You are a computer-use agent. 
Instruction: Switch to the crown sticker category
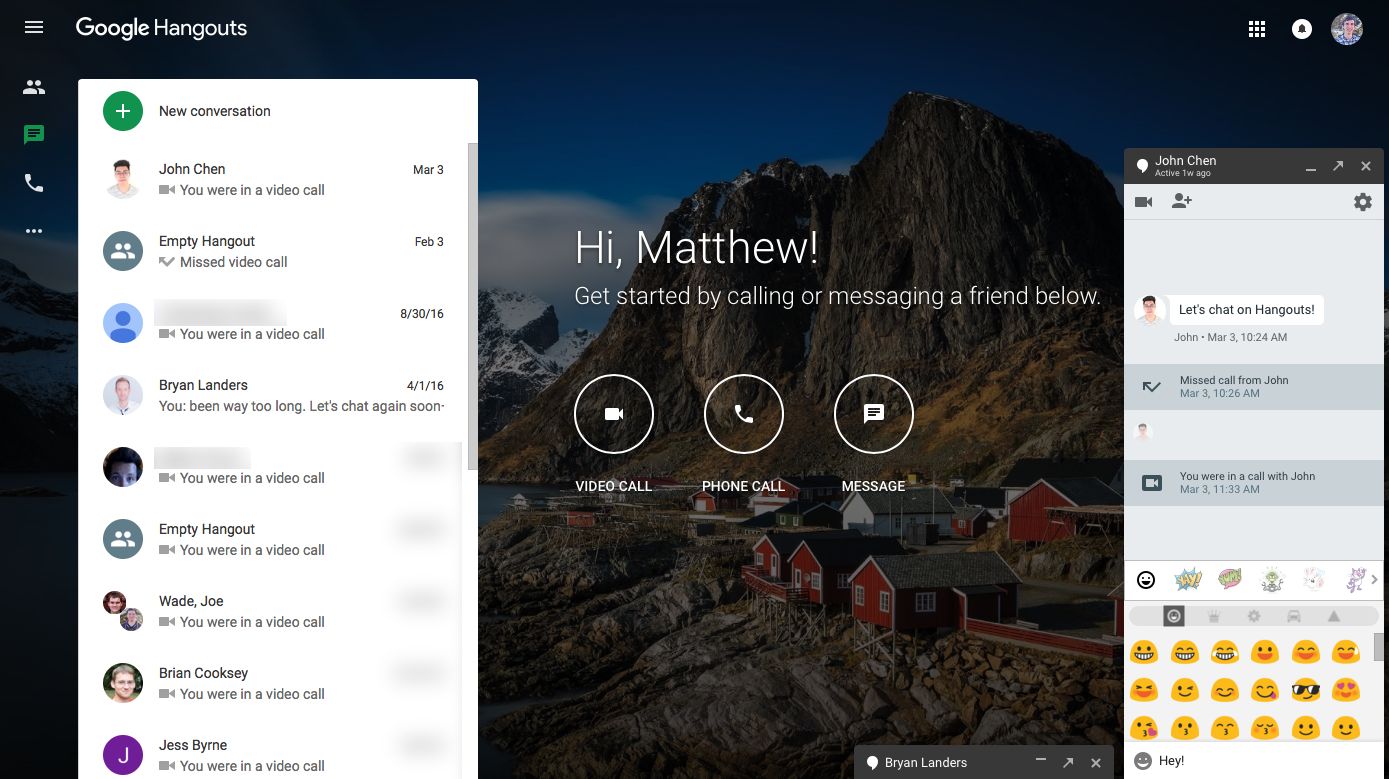(1214, 616)
